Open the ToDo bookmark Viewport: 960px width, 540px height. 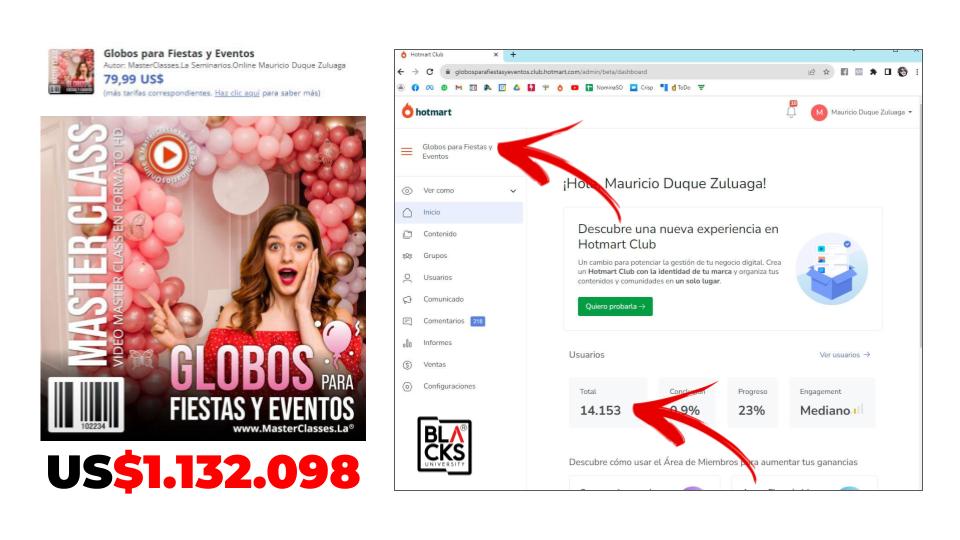(x=681, y=88)
